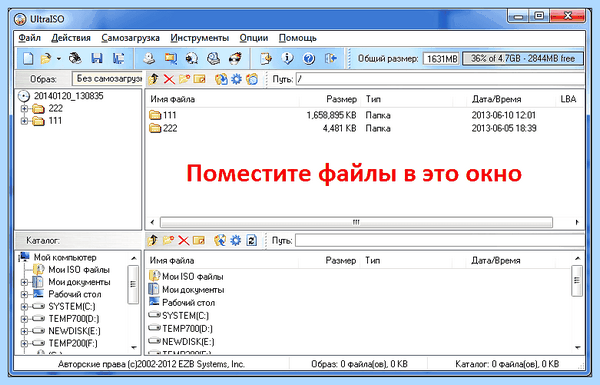This screenshot has height=385, width=600.
Task: Click the gear icon in Каталог toolbar
Action: click(236, 240)
